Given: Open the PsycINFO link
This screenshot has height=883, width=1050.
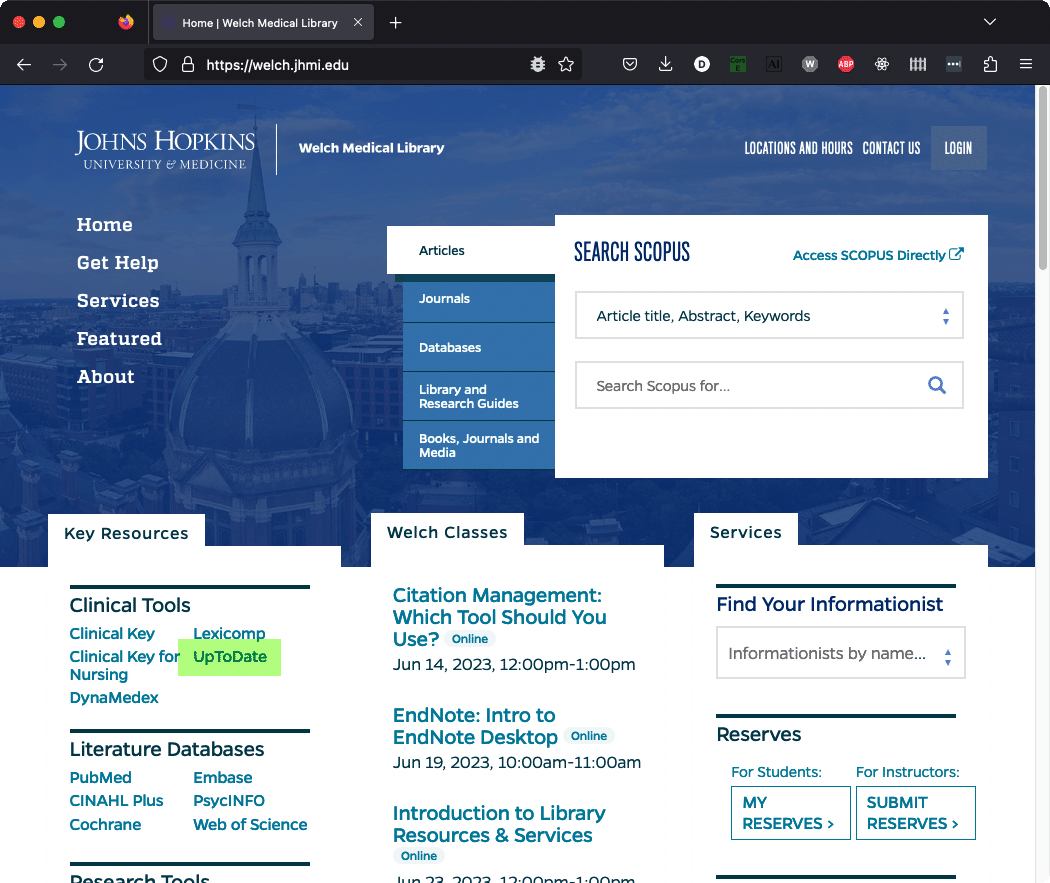Looking at the screenshot, I should click(x=228, y=801).
